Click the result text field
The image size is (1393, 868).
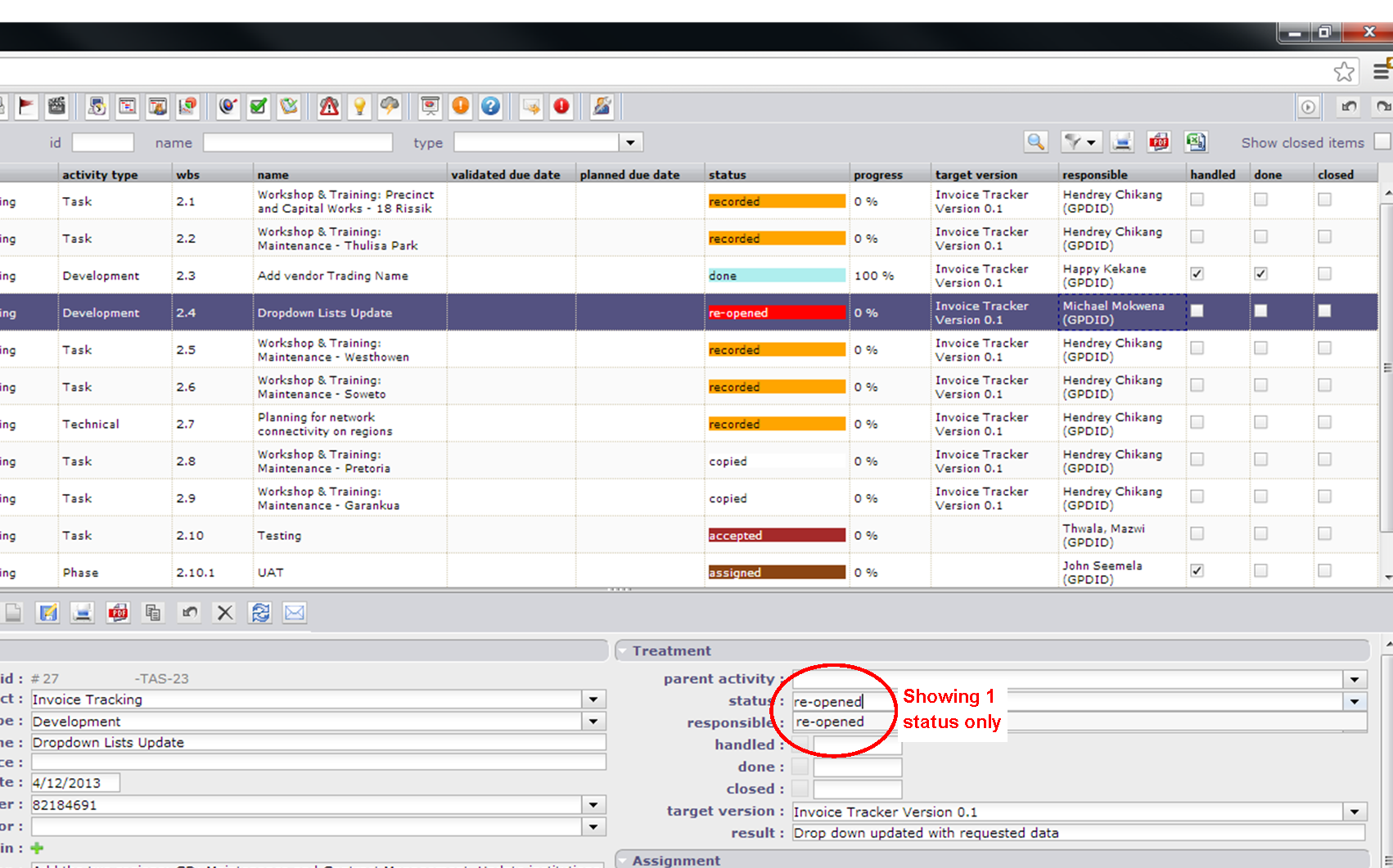(1077, 833)
